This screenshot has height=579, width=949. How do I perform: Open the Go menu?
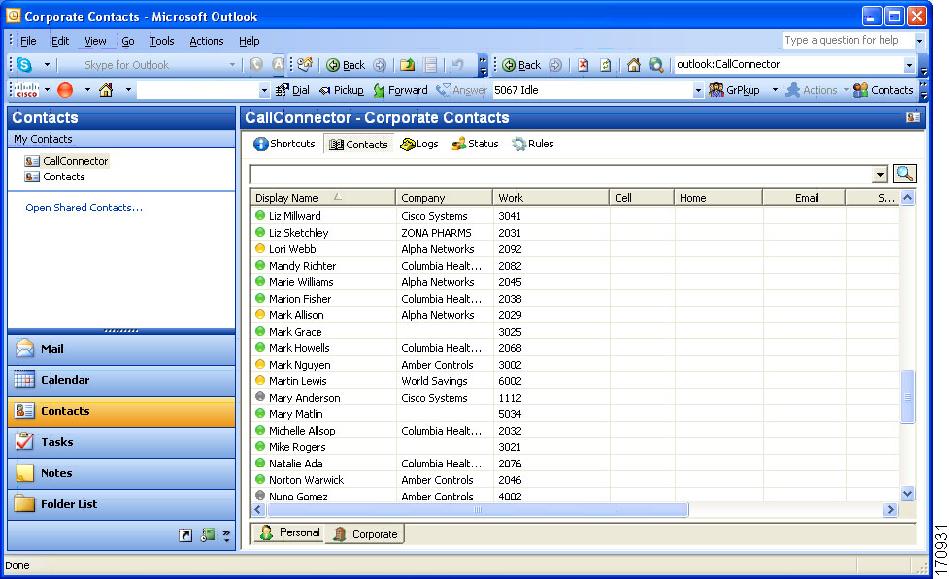(128, 41)
